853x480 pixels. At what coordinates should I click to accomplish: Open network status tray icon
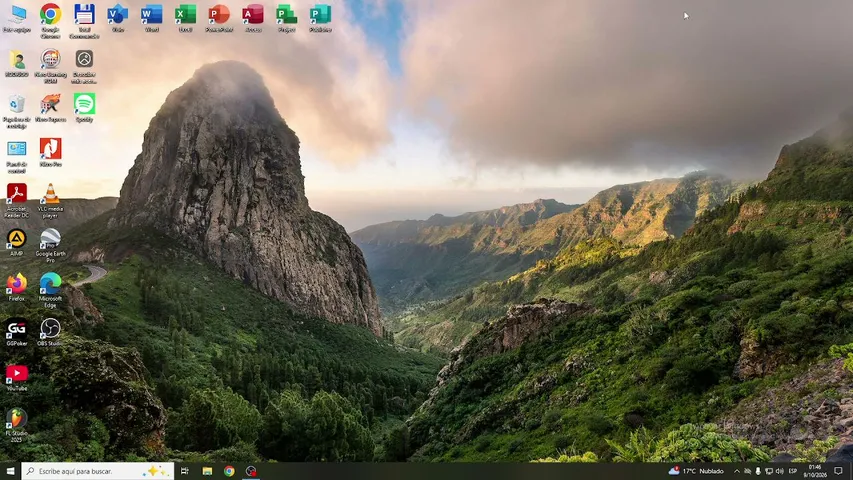[x=769, y=471]
